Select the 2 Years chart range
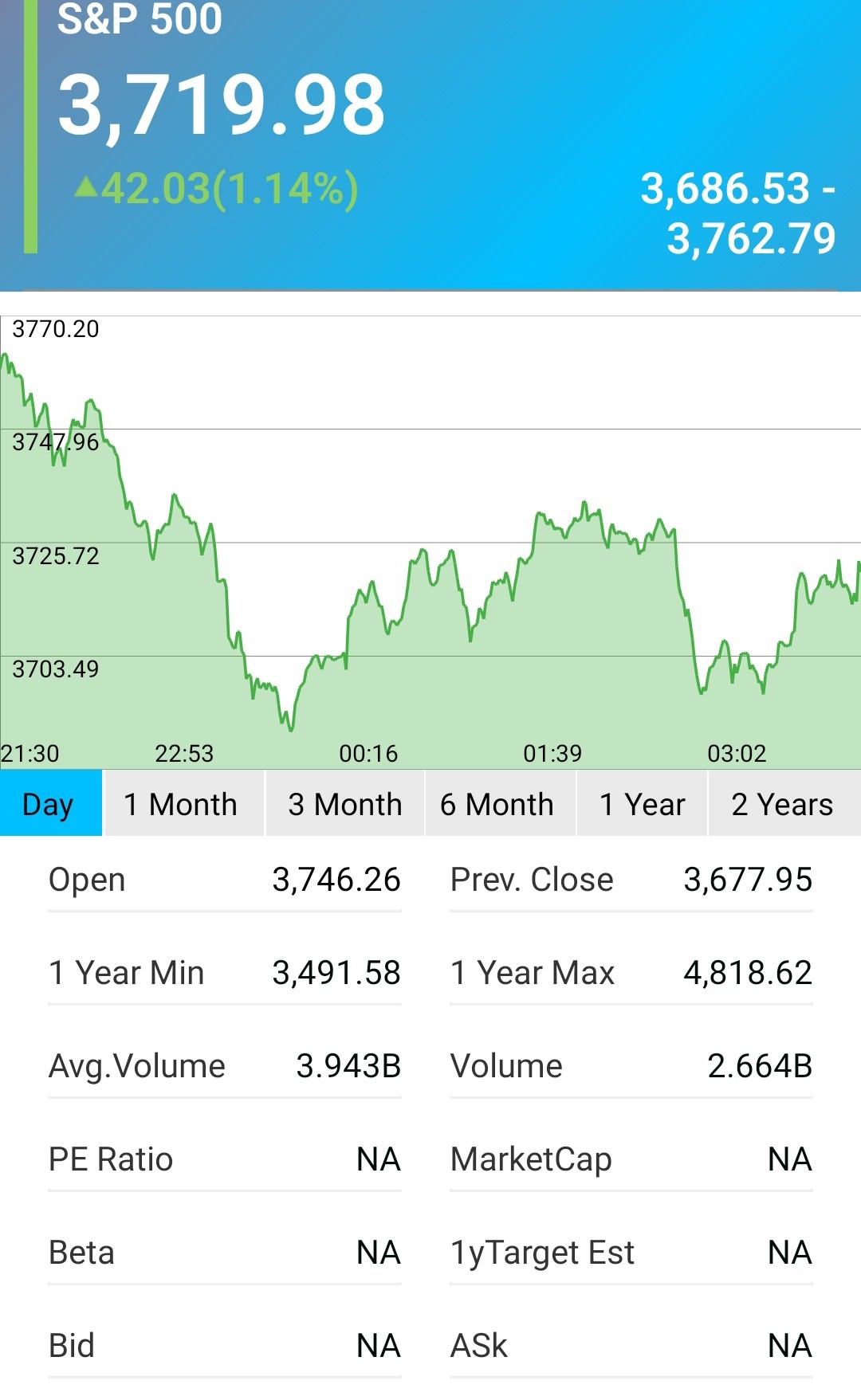 click(x=784, y=803)
